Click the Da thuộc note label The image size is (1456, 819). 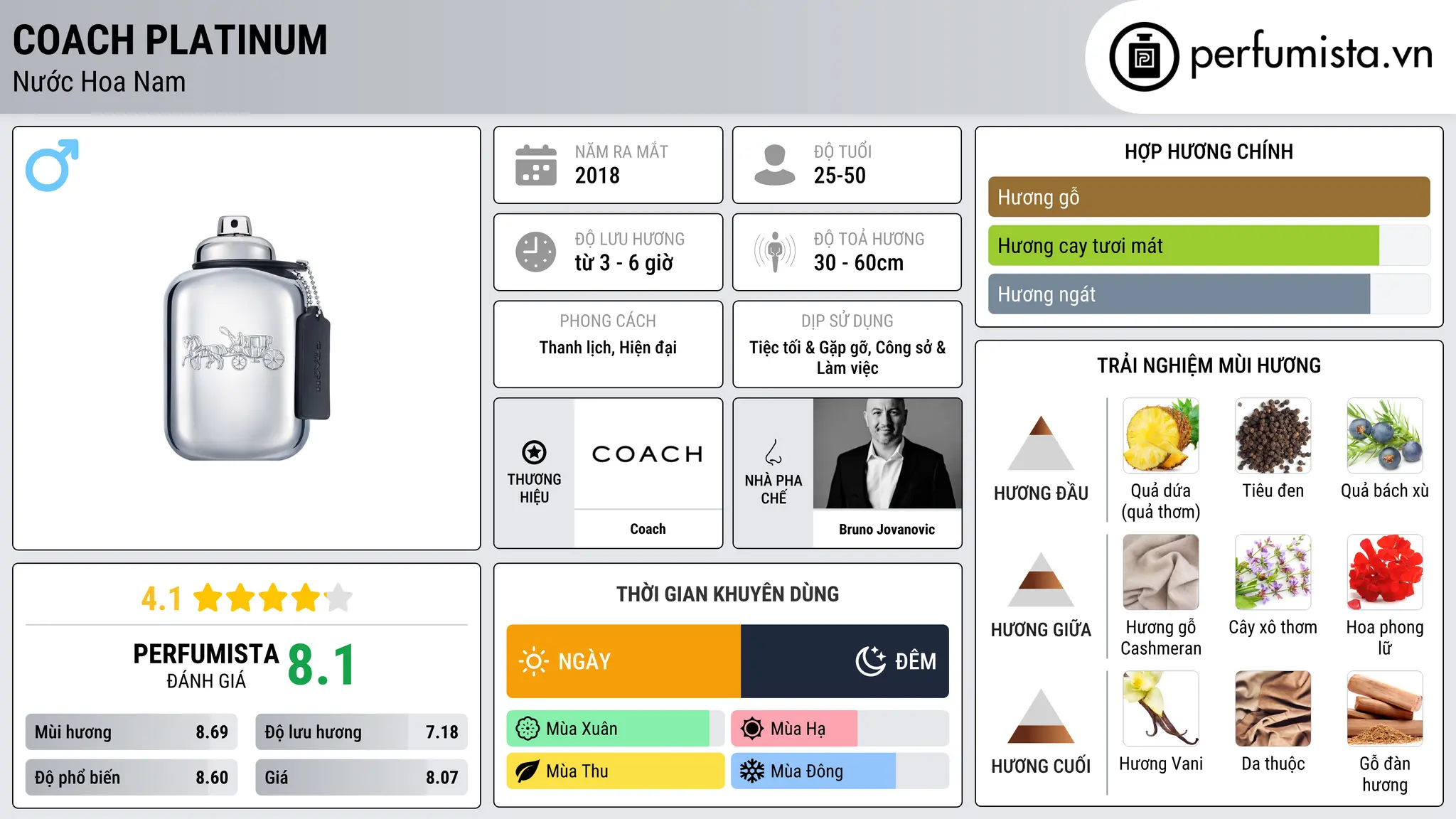[x=1273, y=764]
